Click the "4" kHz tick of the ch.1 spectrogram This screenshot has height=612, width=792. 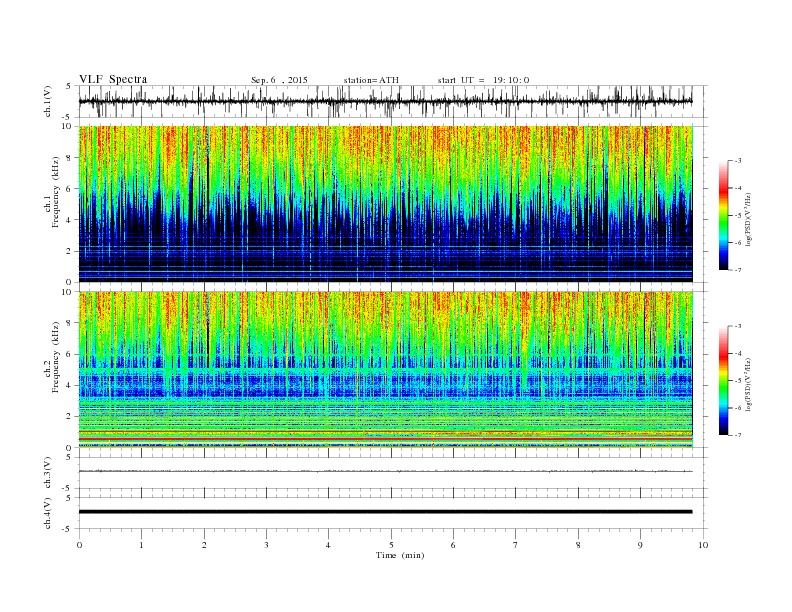[x=69, y=220]
